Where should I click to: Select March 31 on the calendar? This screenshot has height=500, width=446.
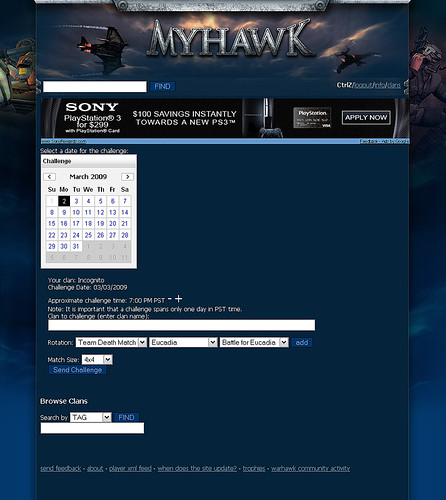point(76,246)
